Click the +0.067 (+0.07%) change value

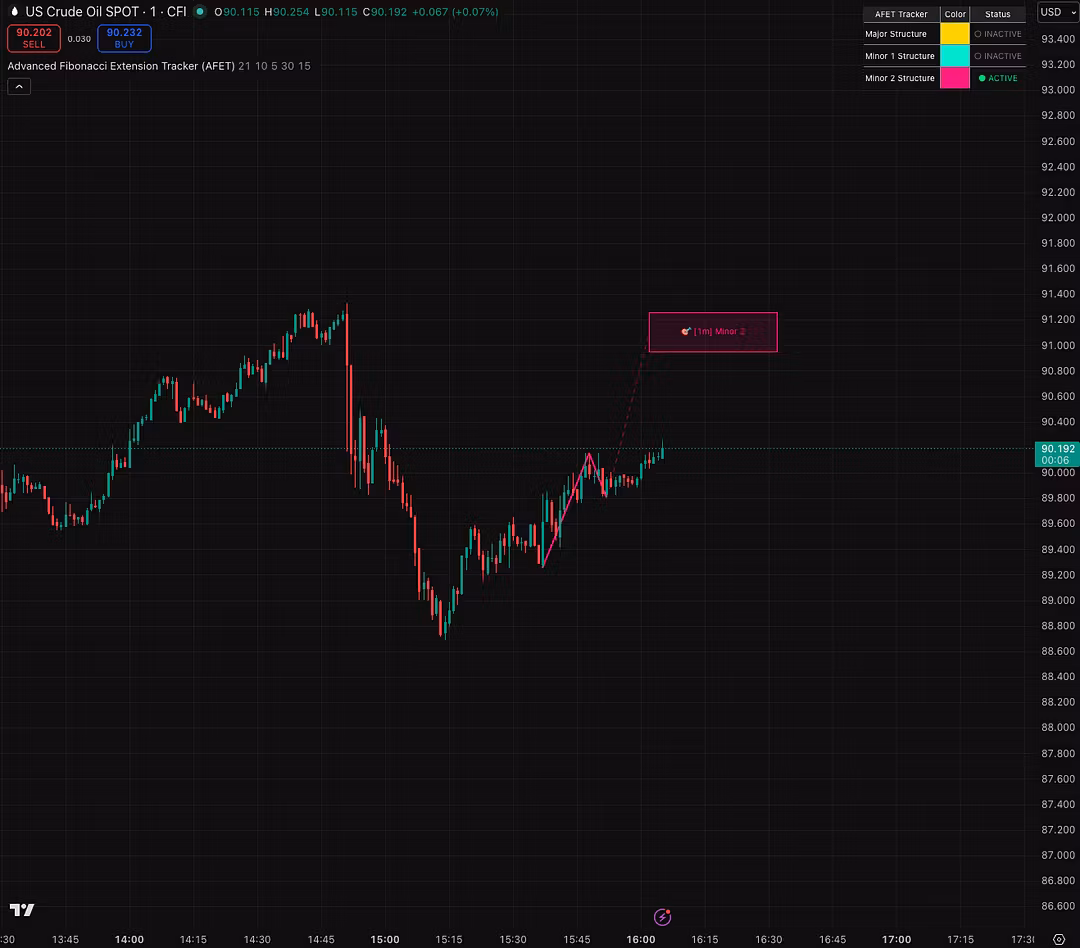(455, 12)
